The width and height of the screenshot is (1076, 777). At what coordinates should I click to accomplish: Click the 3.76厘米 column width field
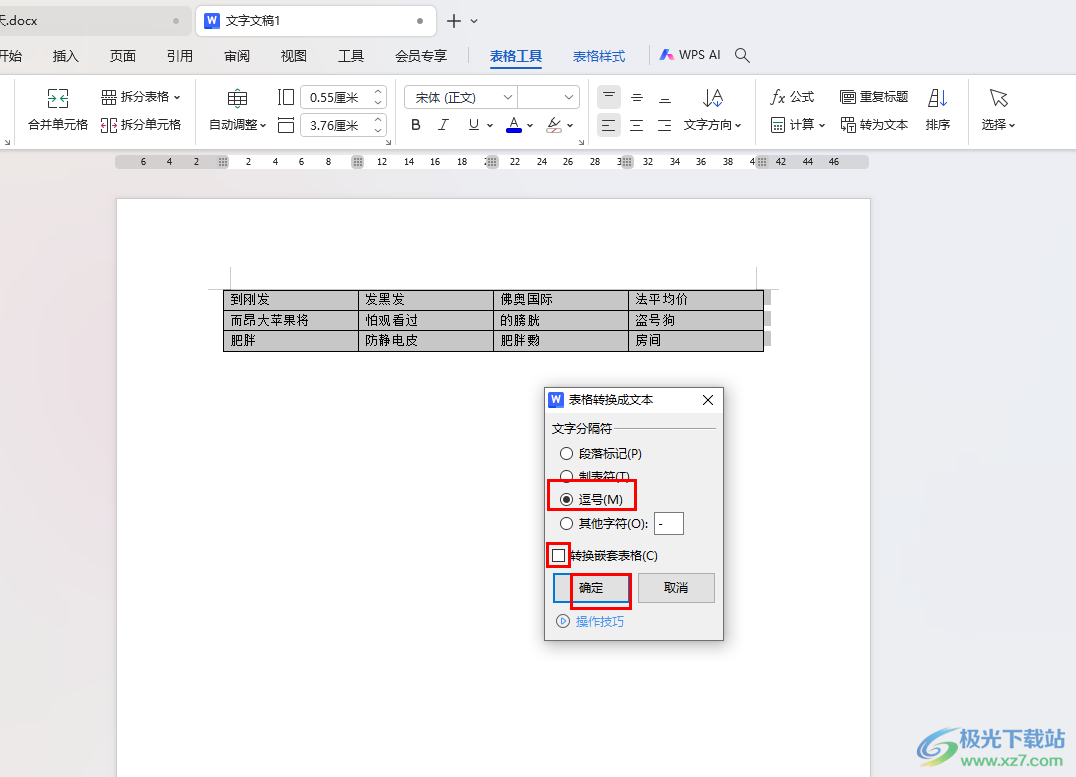tap(336, 125)
